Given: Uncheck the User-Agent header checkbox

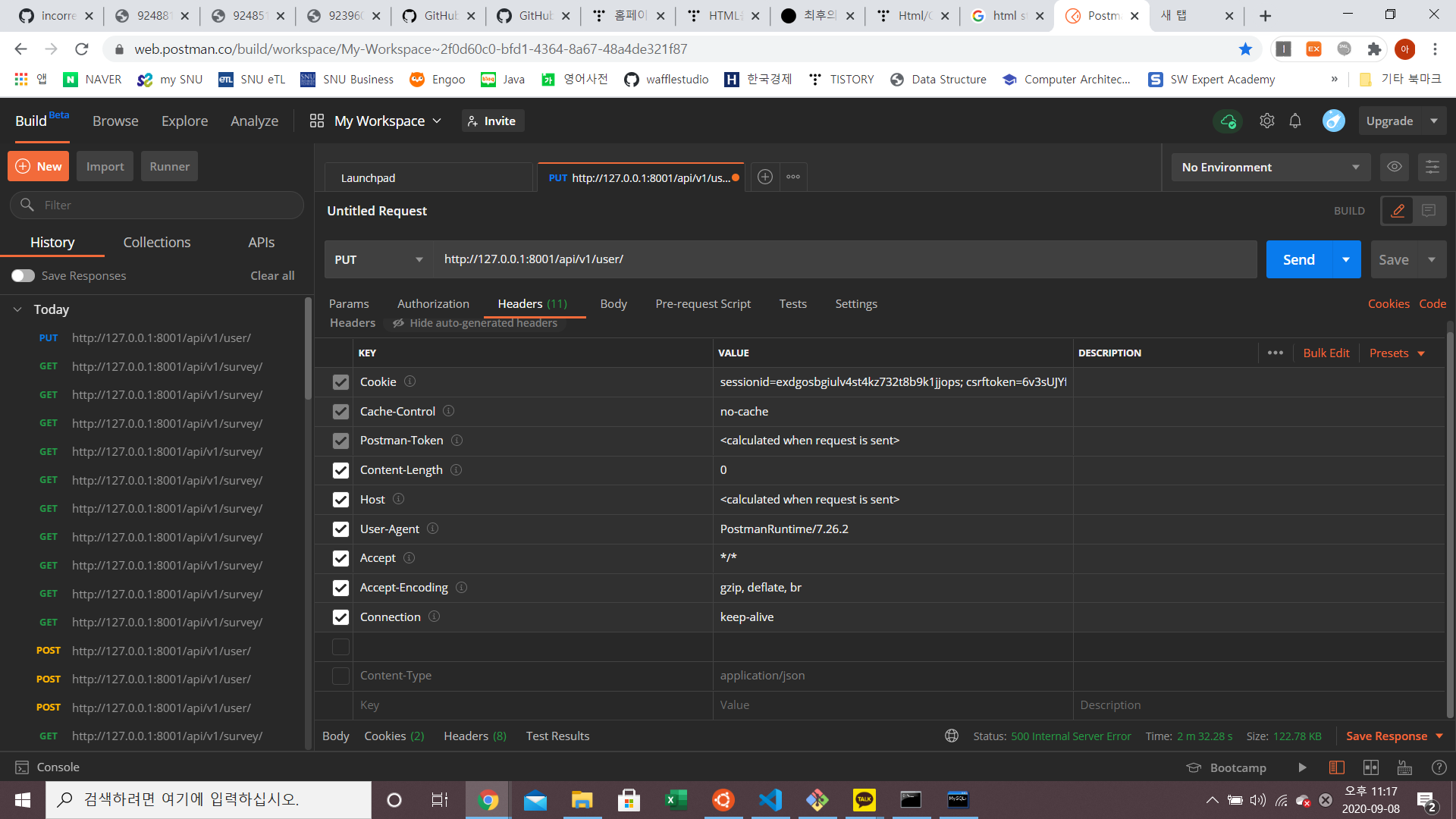Looking at the screenshot, I should (340, 529).
